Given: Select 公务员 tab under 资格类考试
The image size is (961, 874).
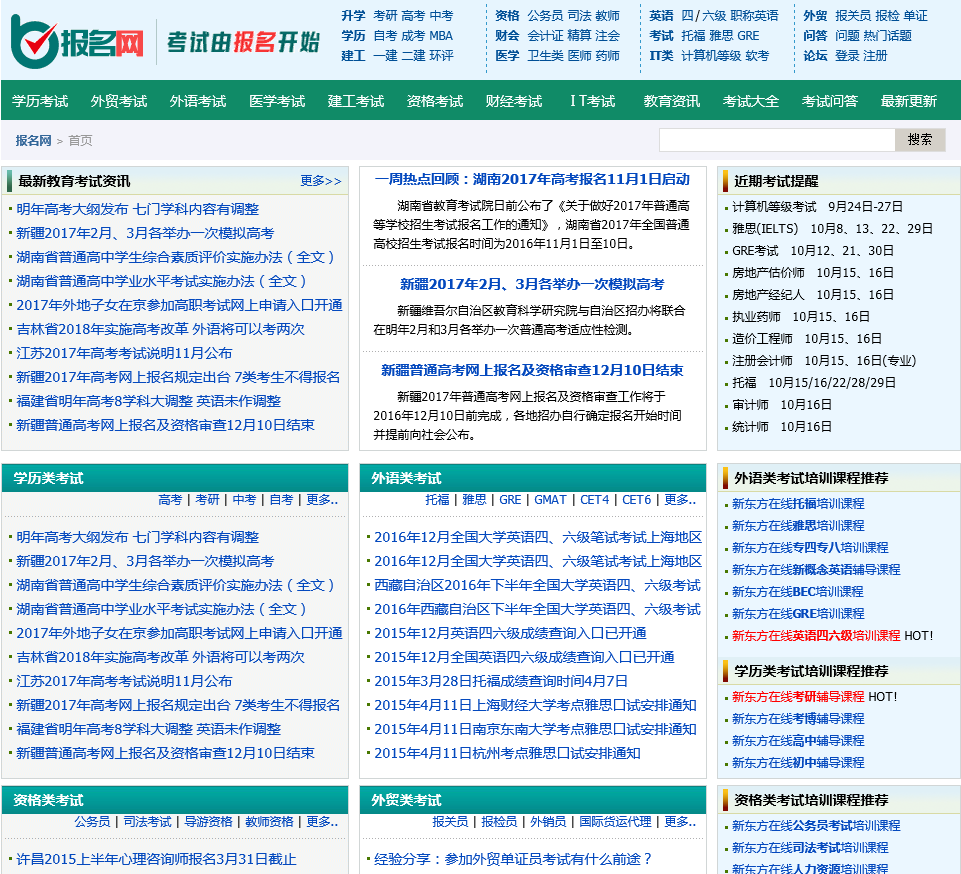Looking at the screenshot, I should click(x=93, y=822).
